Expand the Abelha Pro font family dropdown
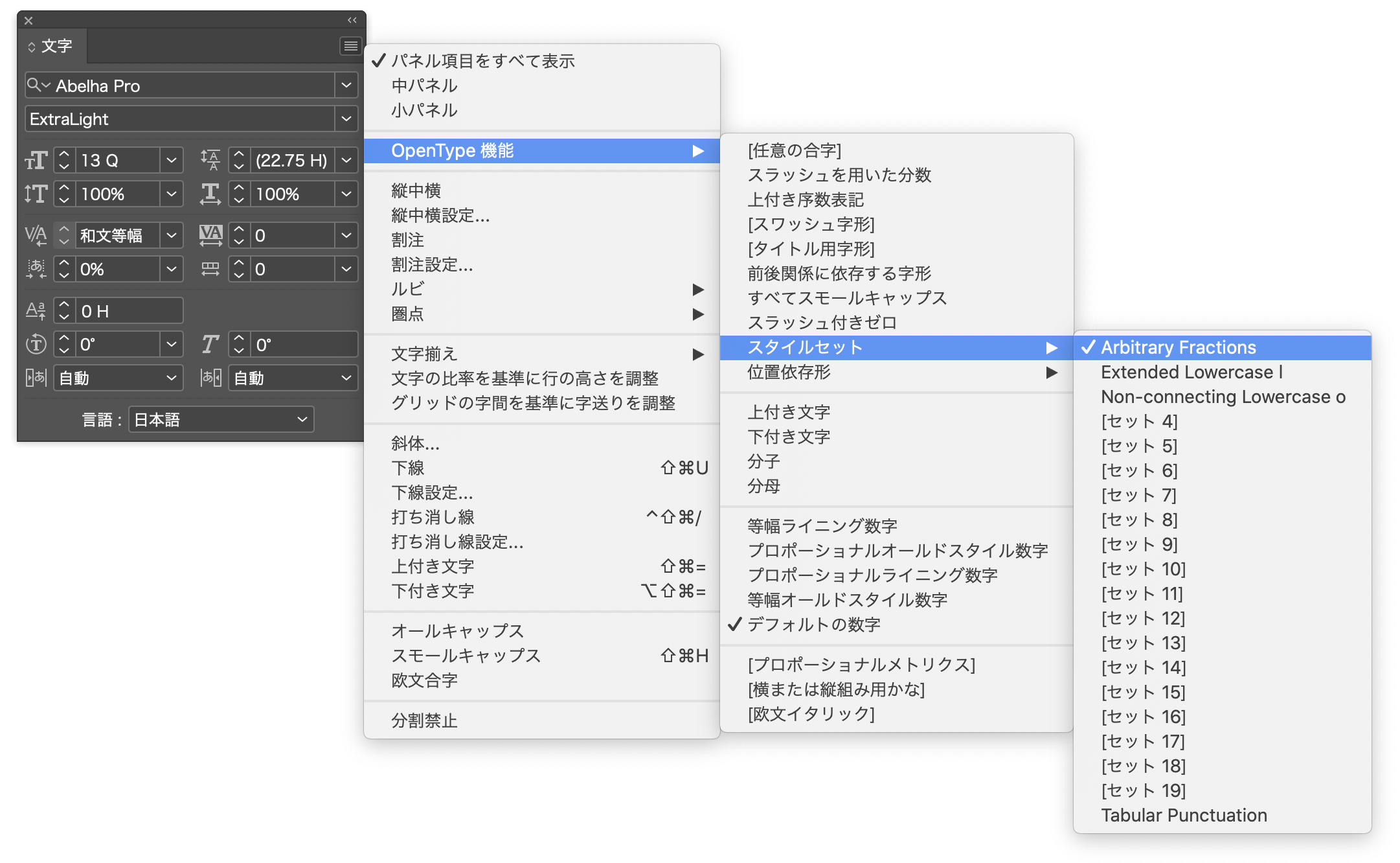The image size is (1400, 863). tap(346, 86)
